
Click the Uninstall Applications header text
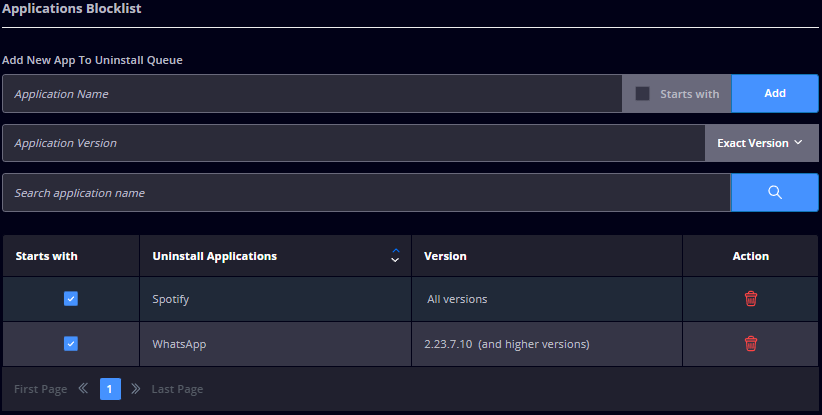[x=214, y=256]
